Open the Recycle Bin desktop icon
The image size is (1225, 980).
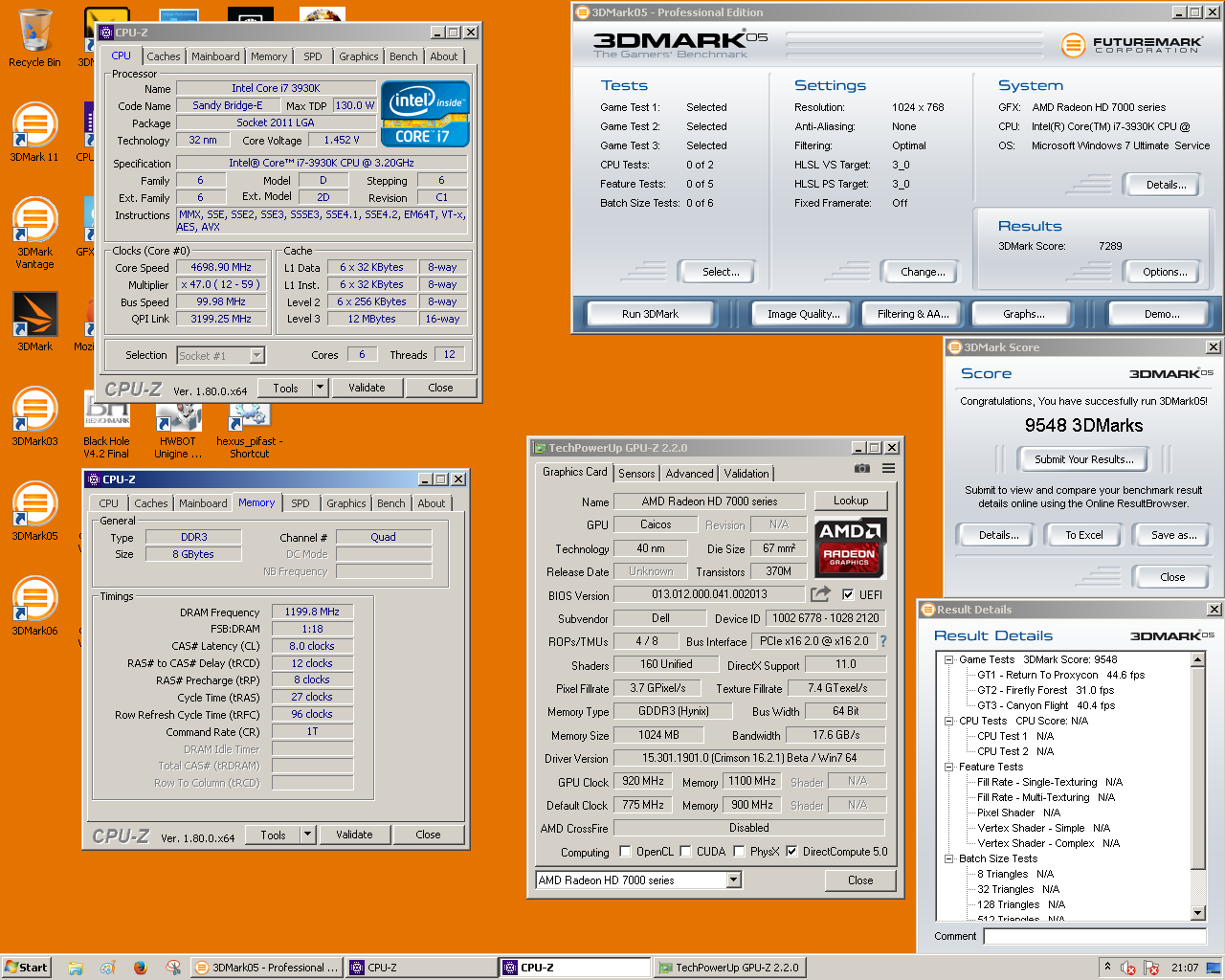pos(34,38)
